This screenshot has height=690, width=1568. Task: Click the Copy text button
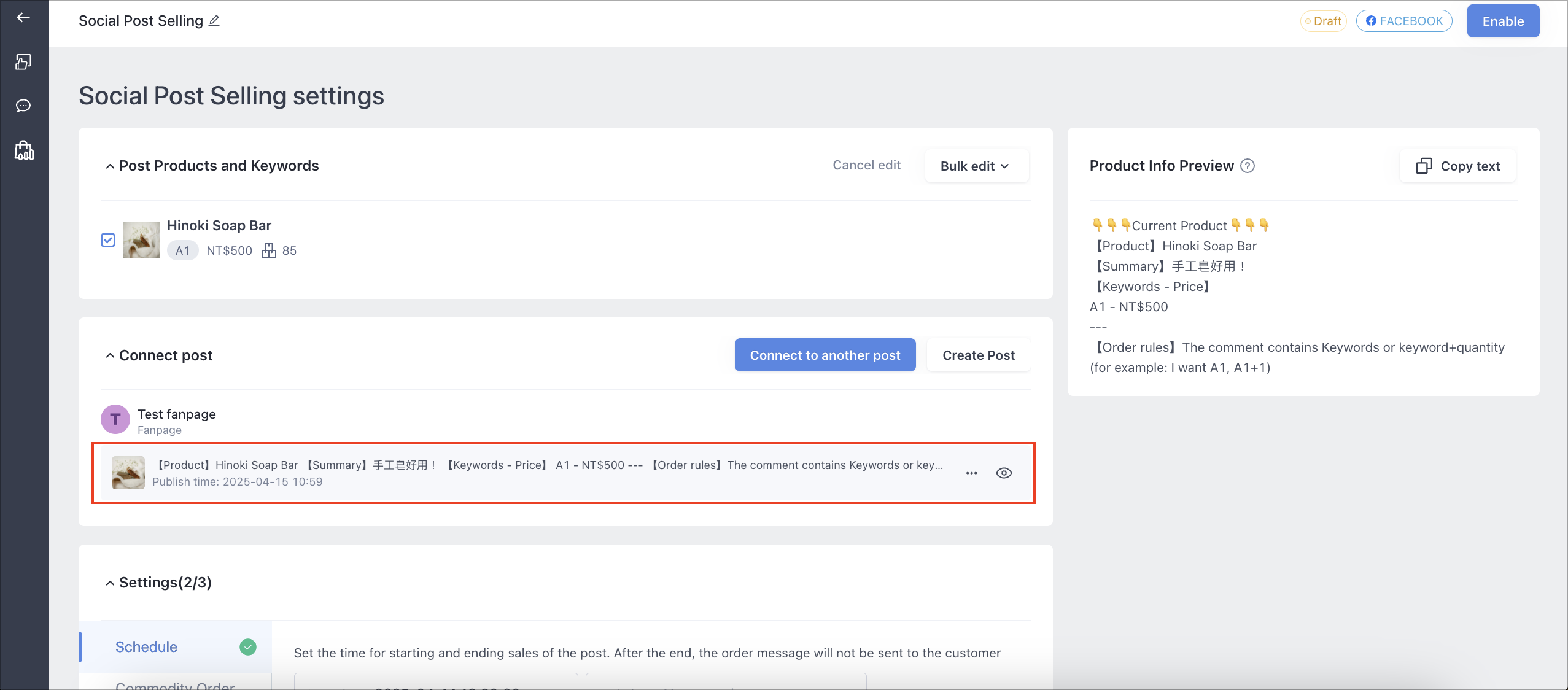(1457, 166)
